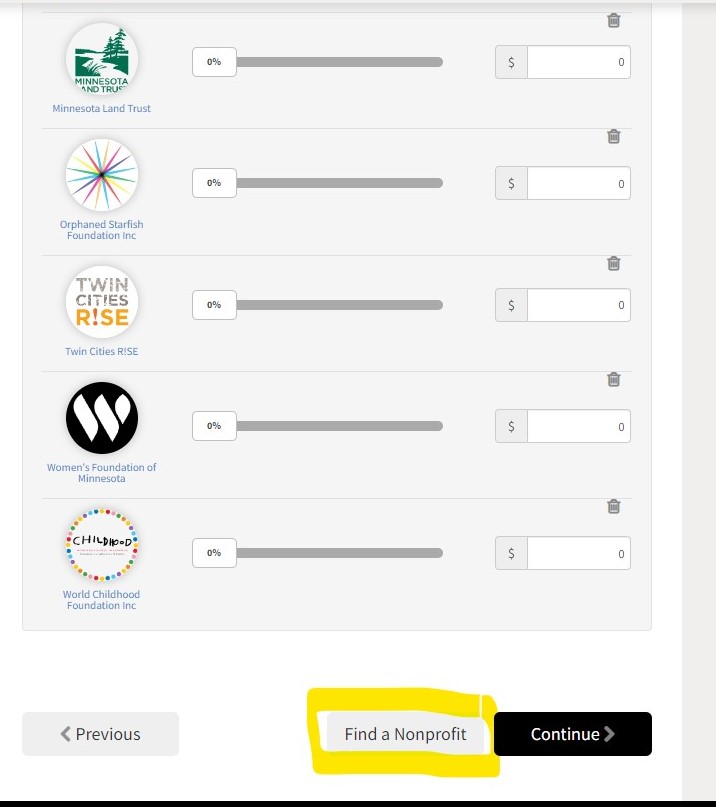
Task: Click the trash icon for Twin Cities RISE
Action: coord(613,264)
